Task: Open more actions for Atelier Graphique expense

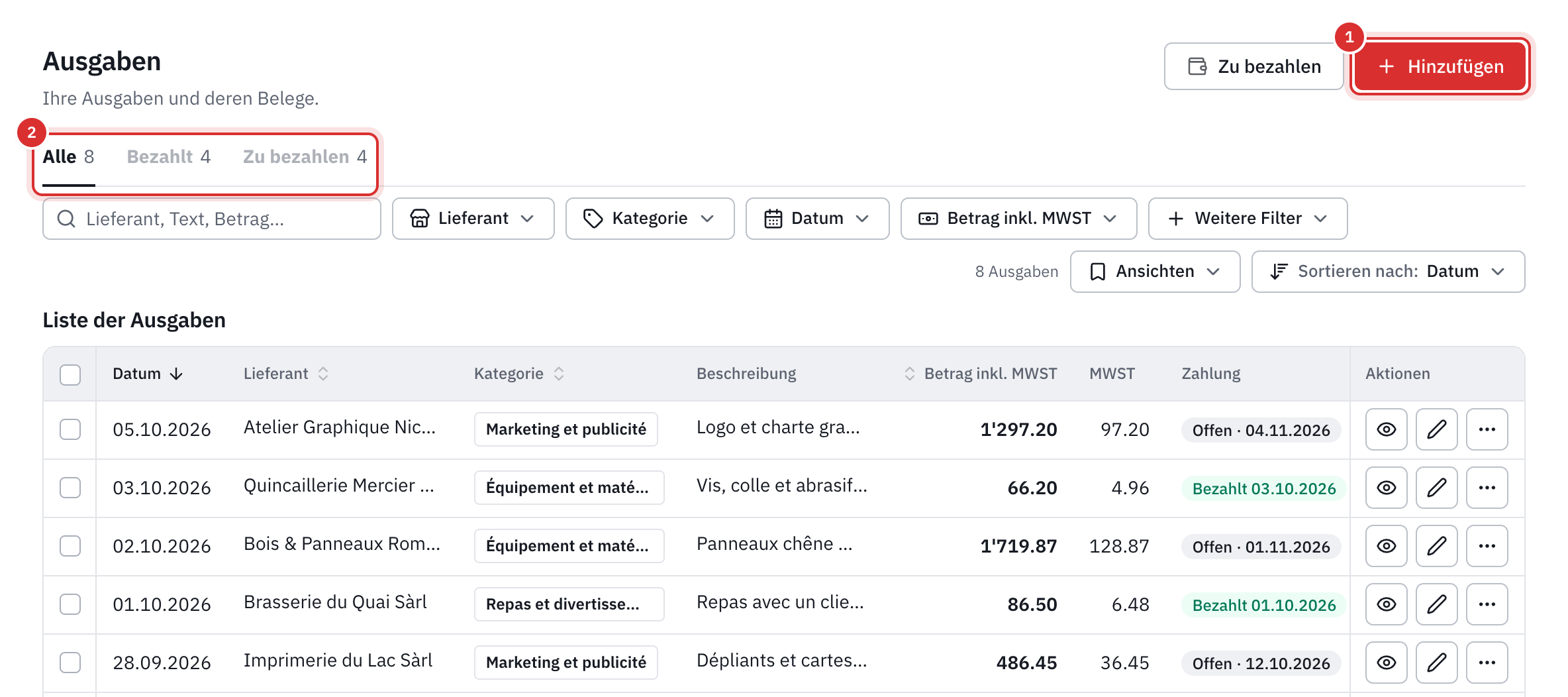Action: click(x=1487, y=429)
